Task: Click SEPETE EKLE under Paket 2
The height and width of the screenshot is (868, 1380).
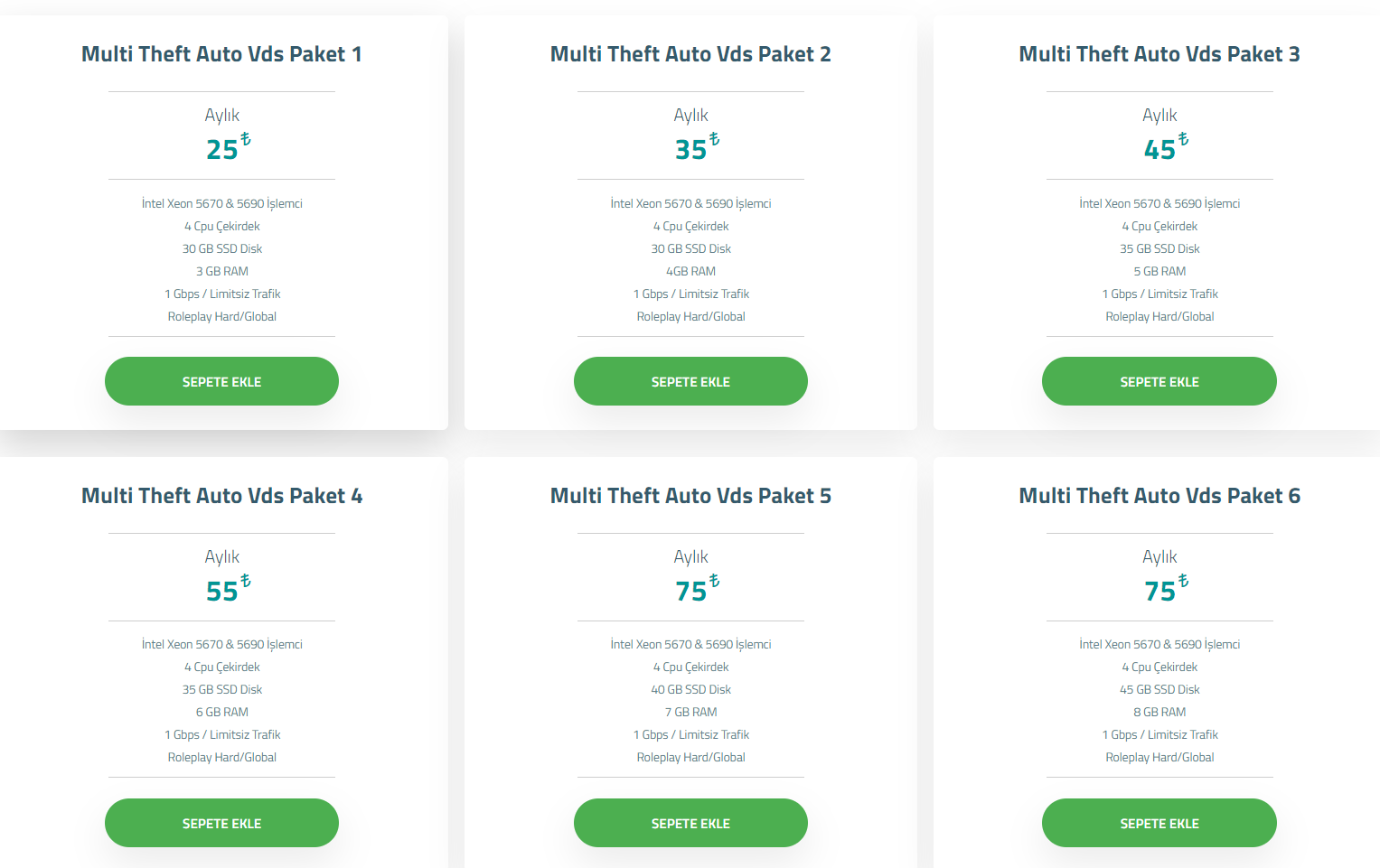Action: click(x=690, y=381)
